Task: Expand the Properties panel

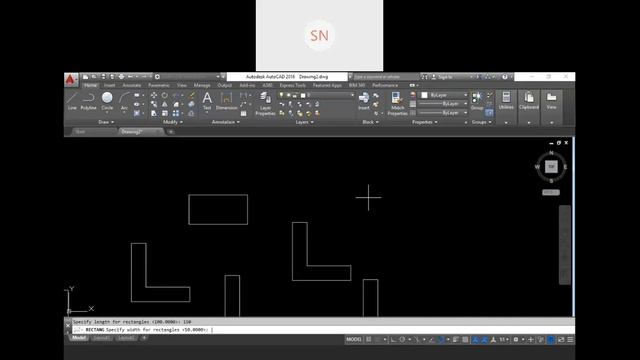Action: coord(425,122)
